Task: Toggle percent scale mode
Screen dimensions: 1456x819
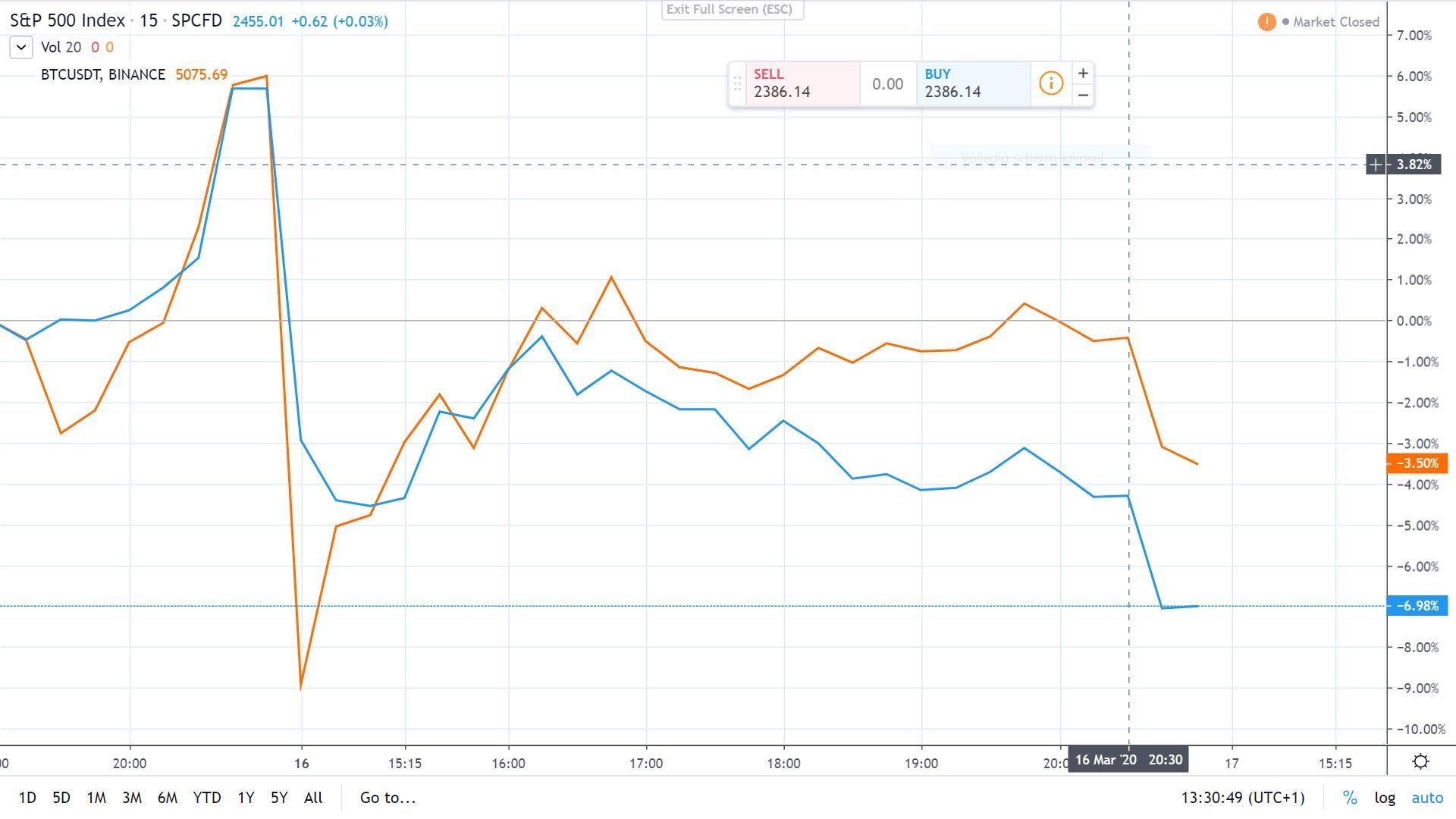Action: tap(1350, 798)
